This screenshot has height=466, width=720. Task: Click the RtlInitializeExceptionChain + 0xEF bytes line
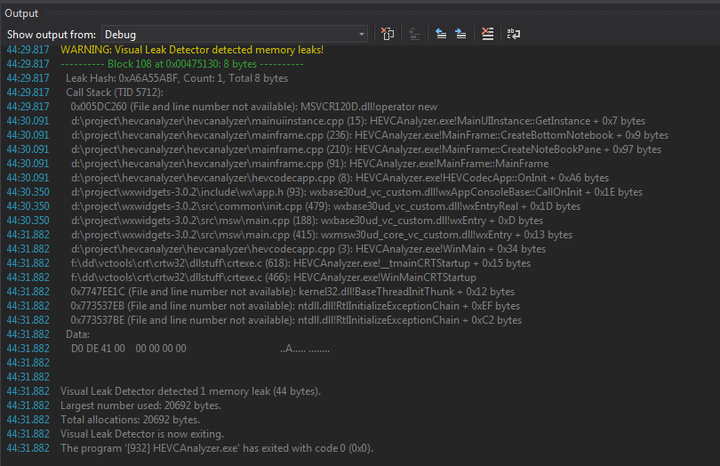[x=295, y=306]
